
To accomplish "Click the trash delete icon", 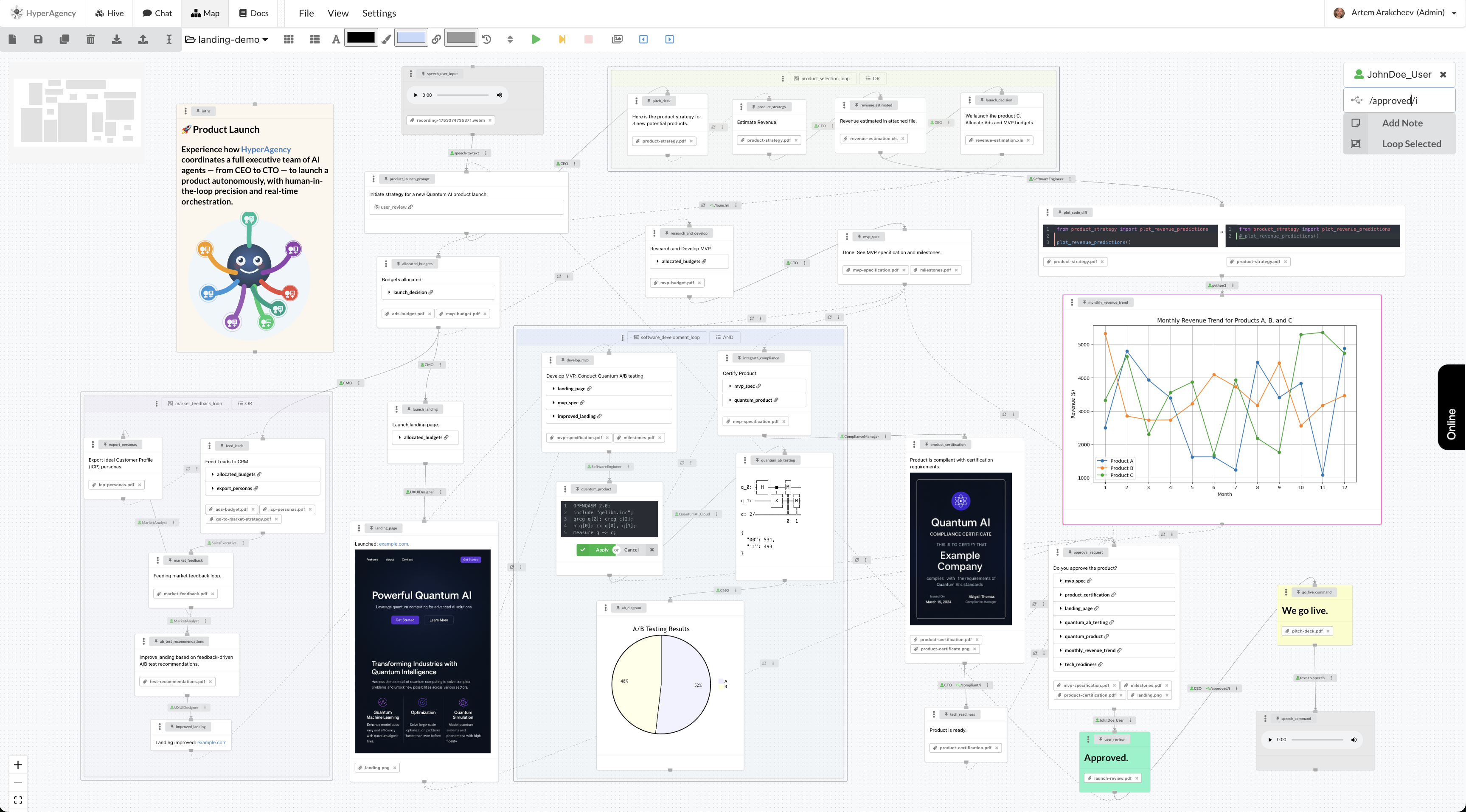I will (90, 39).
